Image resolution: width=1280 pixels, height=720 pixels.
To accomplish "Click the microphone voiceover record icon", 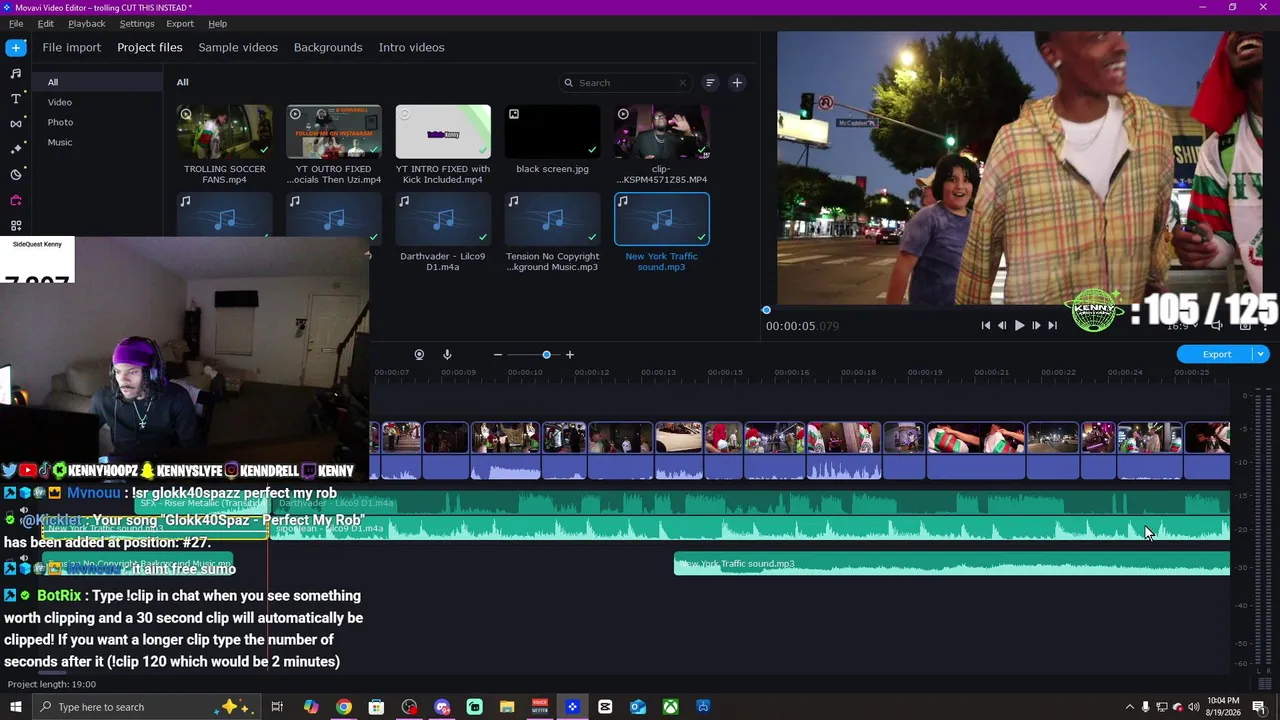I will coord(447,355).
